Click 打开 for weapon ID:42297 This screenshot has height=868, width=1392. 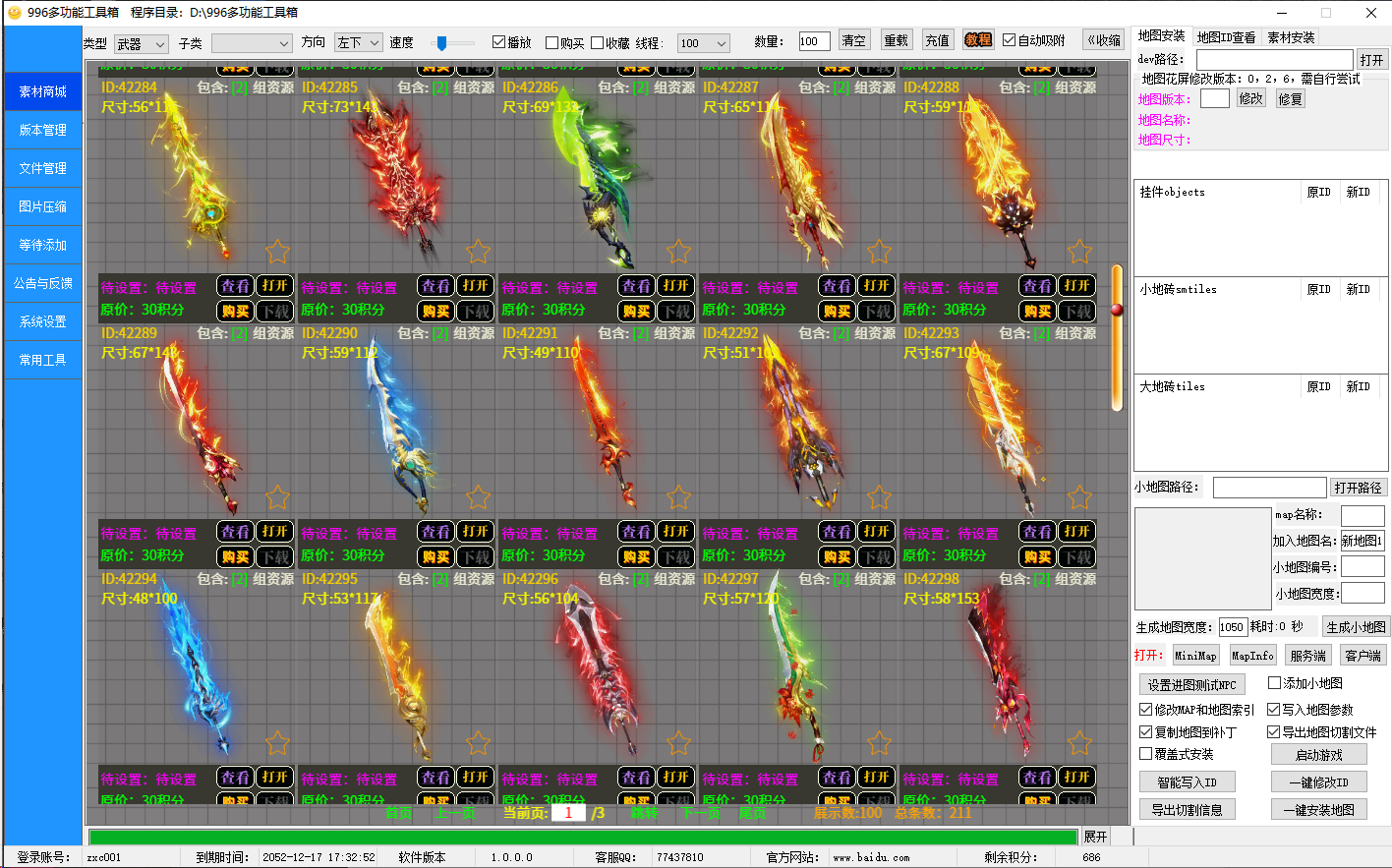(x=876, y=778)
